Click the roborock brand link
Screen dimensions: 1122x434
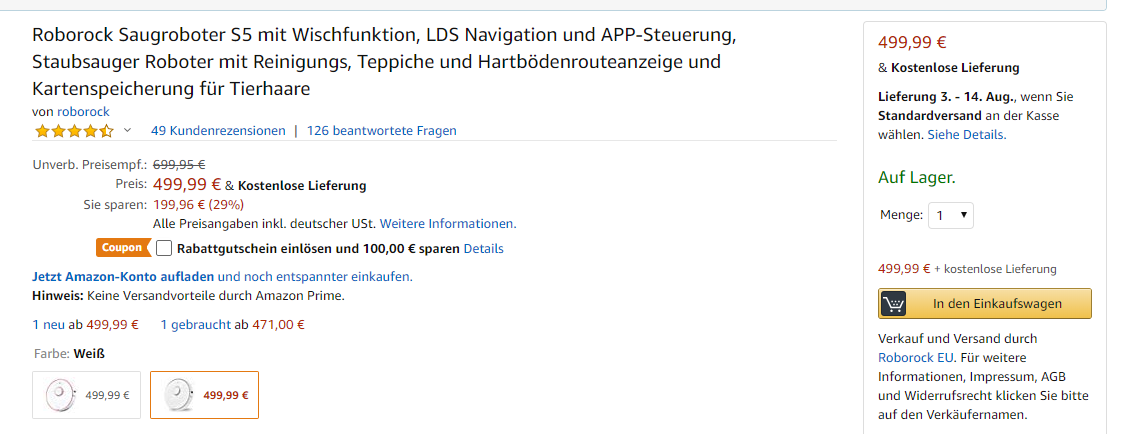83,112
